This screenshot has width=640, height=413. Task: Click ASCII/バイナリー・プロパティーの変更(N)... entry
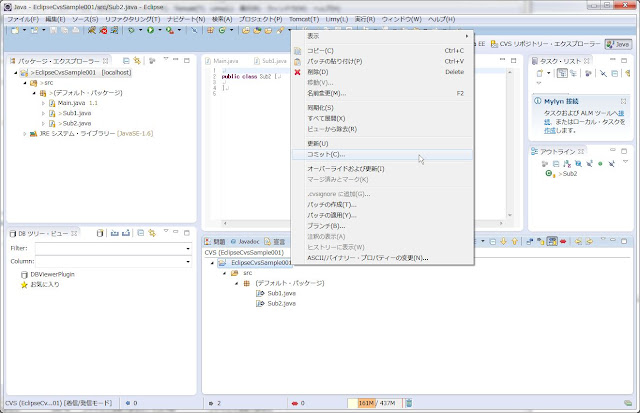(382, 258)
